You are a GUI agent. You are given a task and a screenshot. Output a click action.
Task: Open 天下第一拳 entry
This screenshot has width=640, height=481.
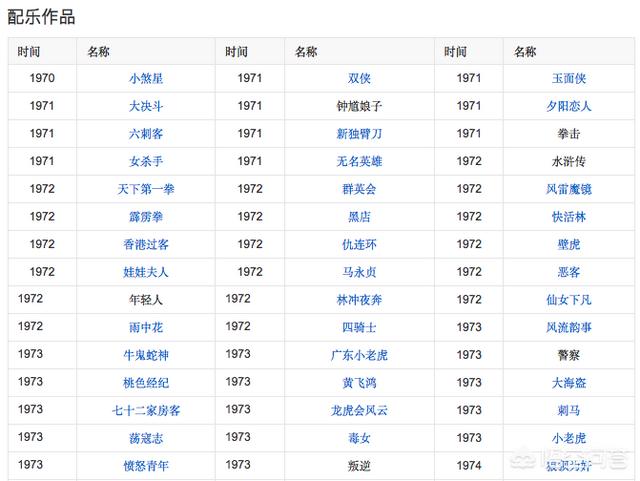146,189
